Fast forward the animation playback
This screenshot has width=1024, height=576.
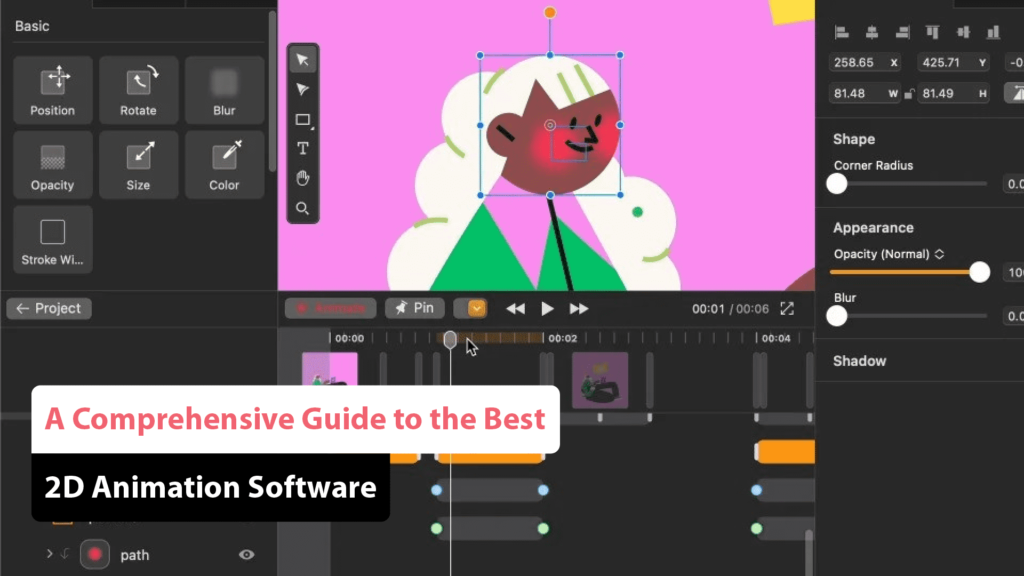coord(579,309)
